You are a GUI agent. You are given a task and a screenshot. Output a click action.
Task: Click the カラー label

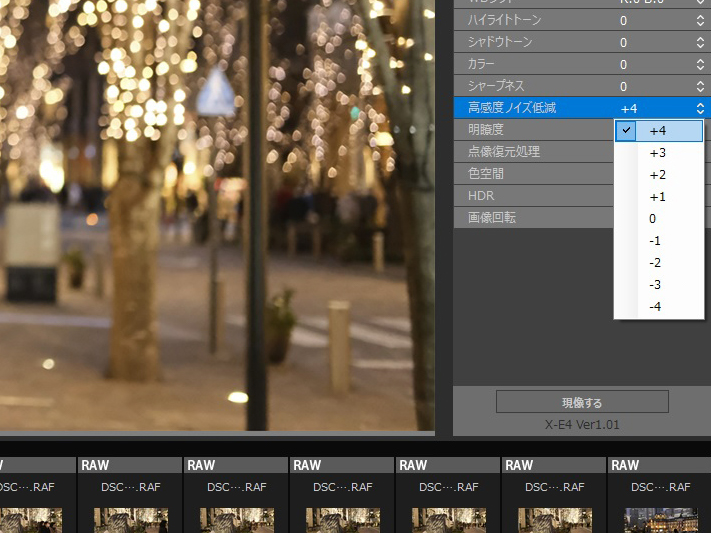[x=481, y=64]
